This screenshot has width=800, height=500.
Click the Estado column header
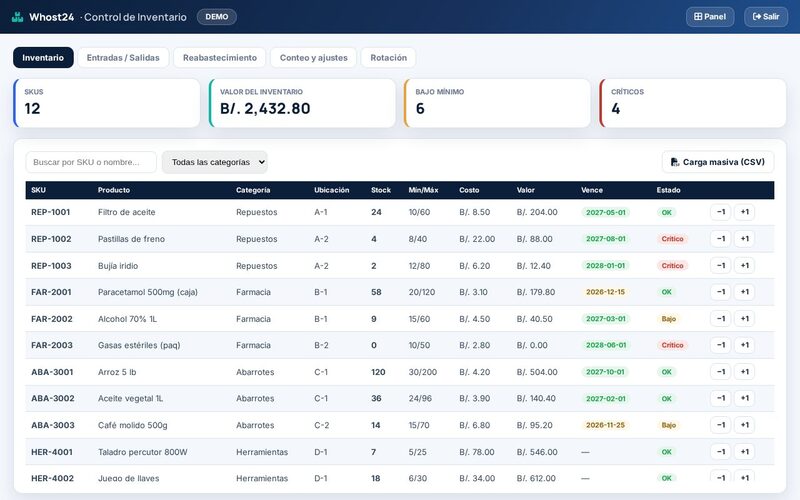pos(668,190)
